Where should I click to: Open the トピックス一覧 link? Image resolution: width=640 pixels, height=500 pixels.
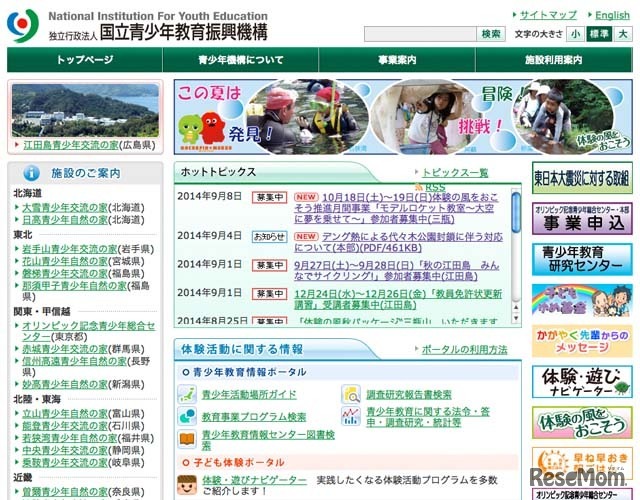(455, 173)
